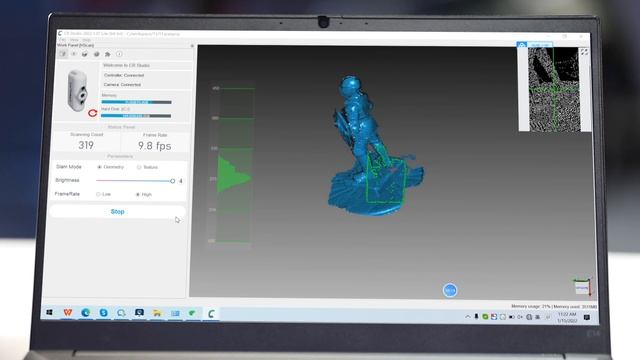Click the highlighted label above camera preview

coord(540,44)
